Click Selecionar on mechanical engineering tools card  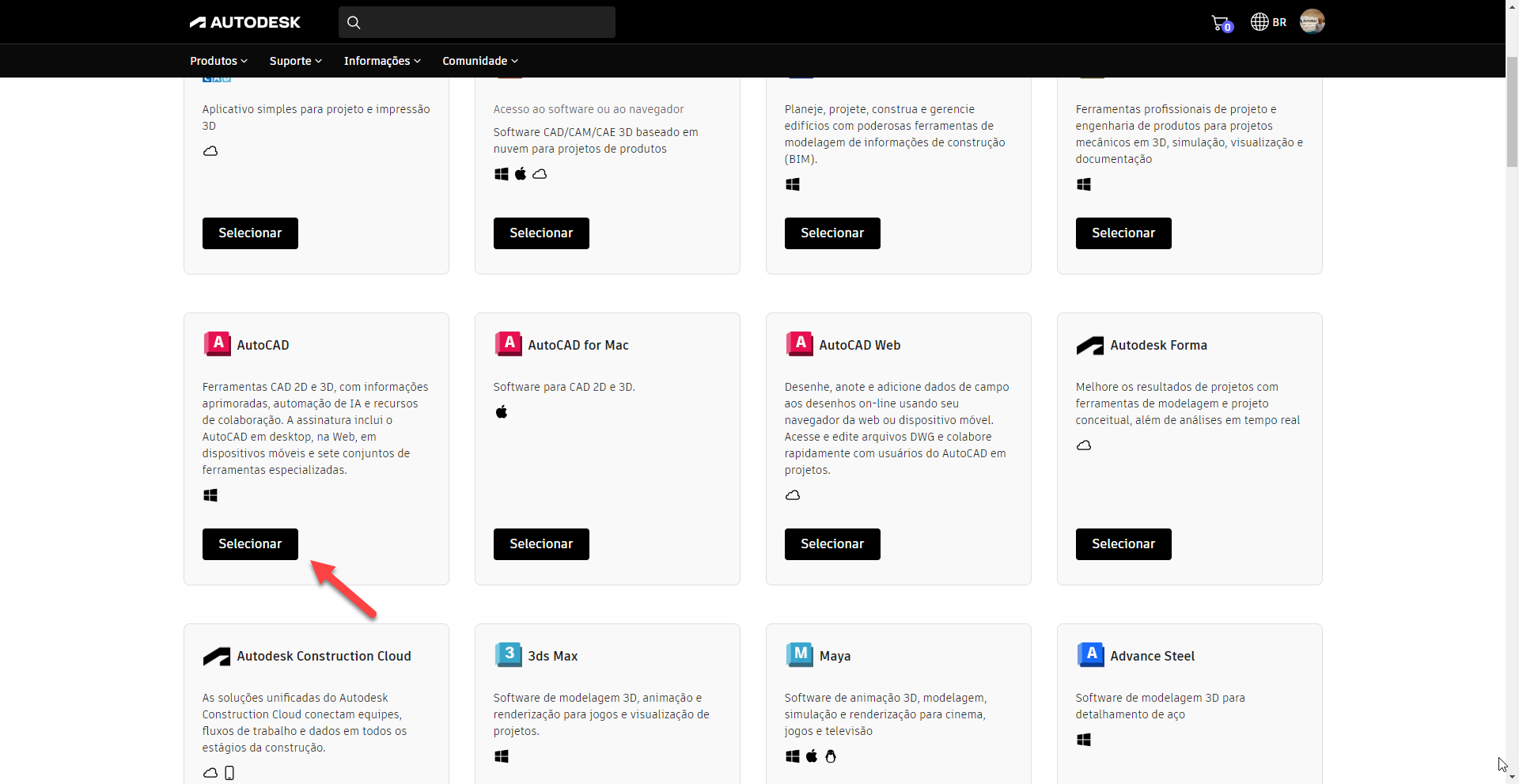pyautogui.click(x=1123, y=233)
